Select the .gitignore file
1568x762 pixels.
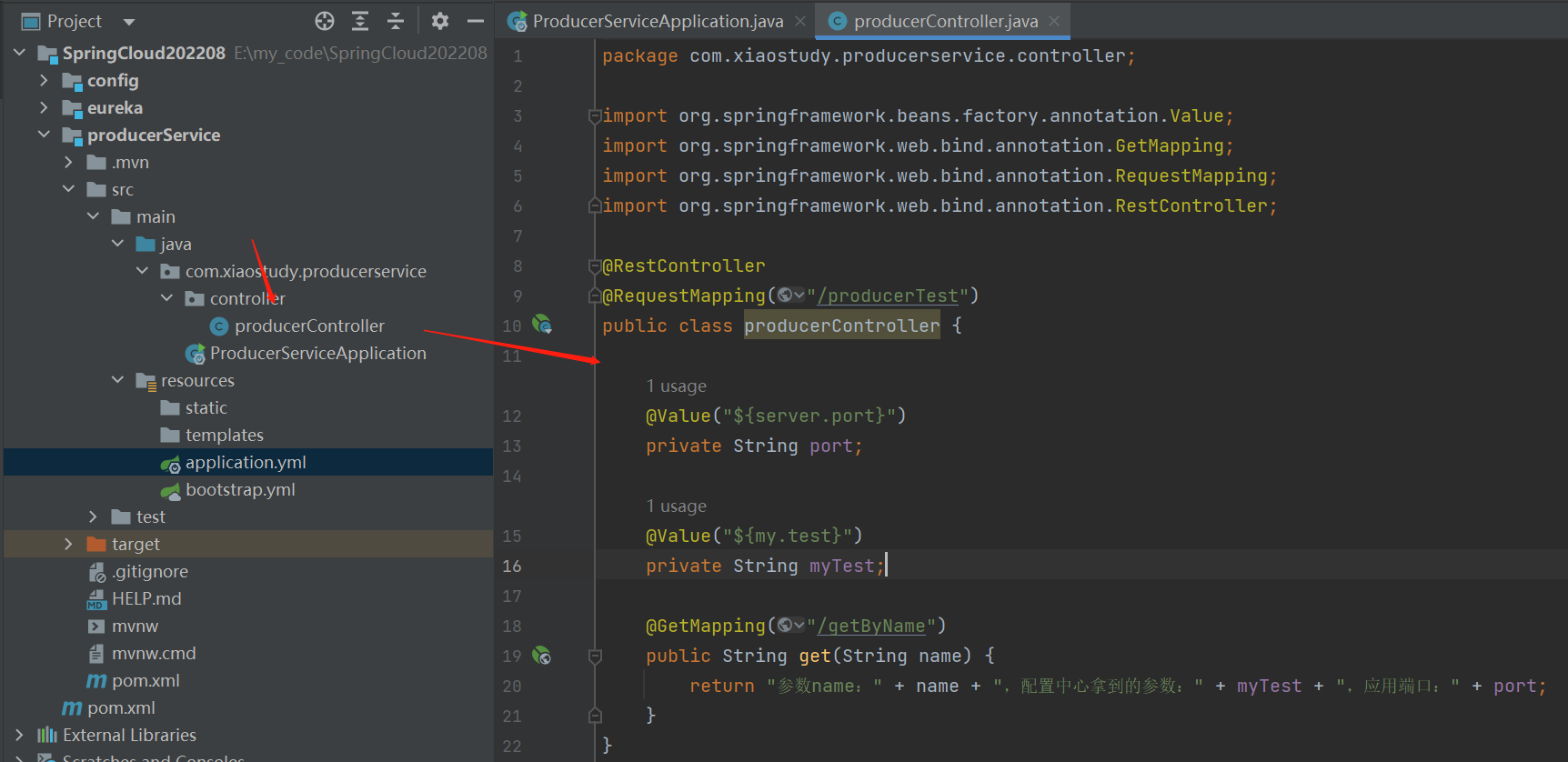pyautogui.click(x=150, y=571)
